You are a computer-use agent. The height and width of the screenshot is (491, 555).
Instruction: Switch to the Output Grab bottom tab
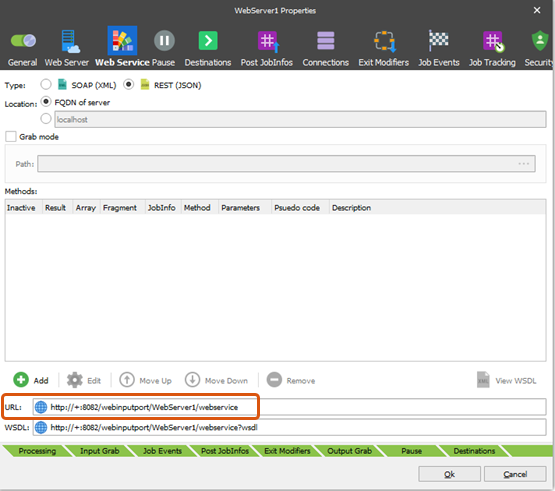point(349,451)
